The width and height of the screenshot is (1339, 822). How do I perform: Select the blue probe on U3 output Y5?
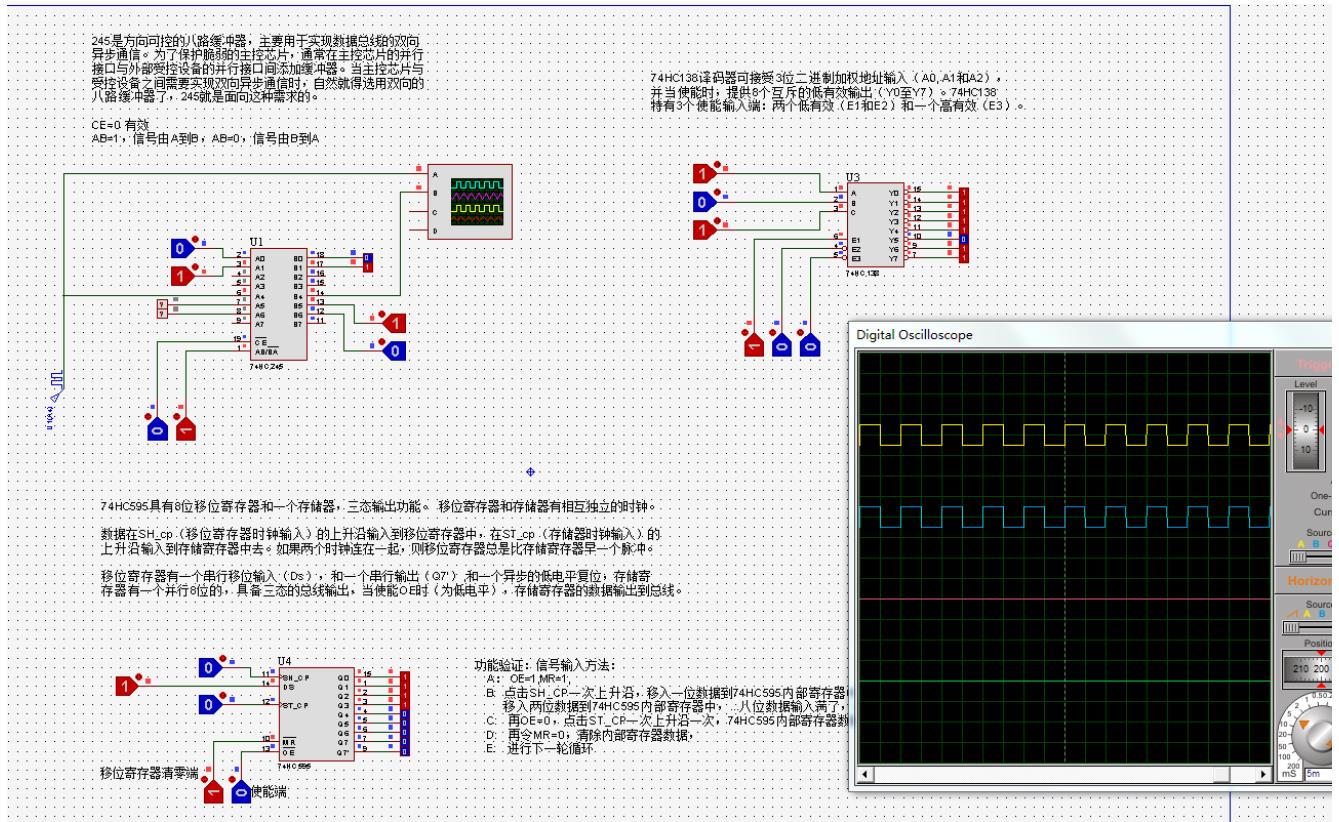tap(963, 240)
